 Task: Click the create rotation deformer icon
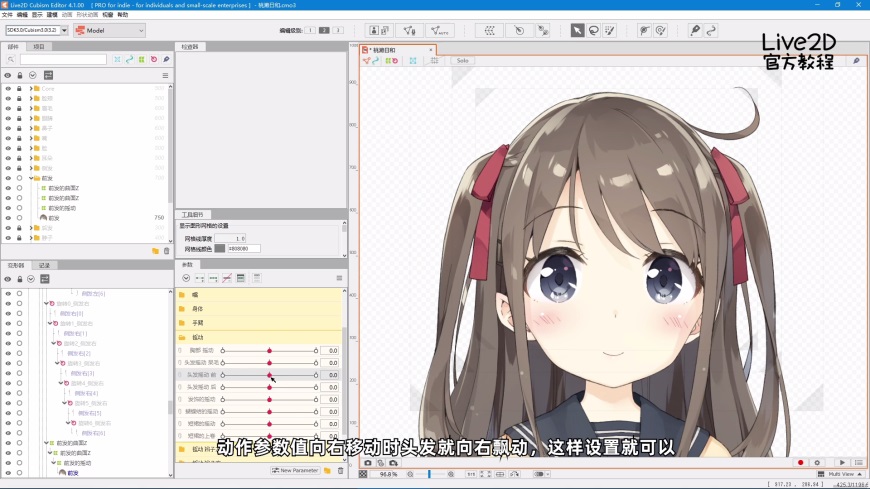click(x=519, y=31)
